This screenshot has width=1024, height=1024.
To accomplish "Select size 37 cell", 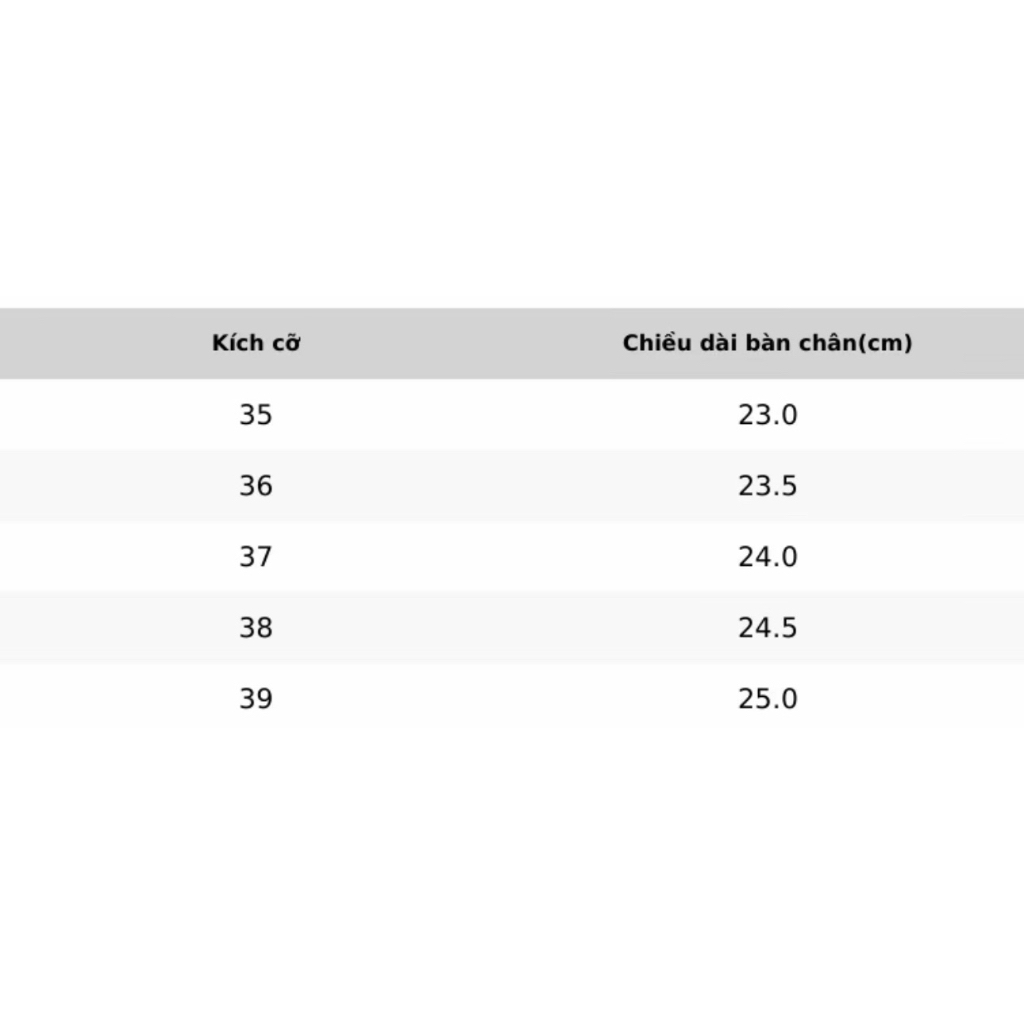I will [x=256, y=556].
